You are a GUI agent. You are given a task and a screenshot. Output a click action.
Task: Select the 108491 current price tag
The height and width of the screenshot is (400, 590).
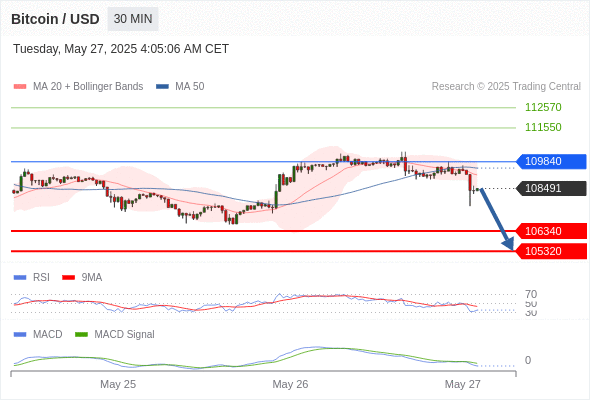point(551,188)
